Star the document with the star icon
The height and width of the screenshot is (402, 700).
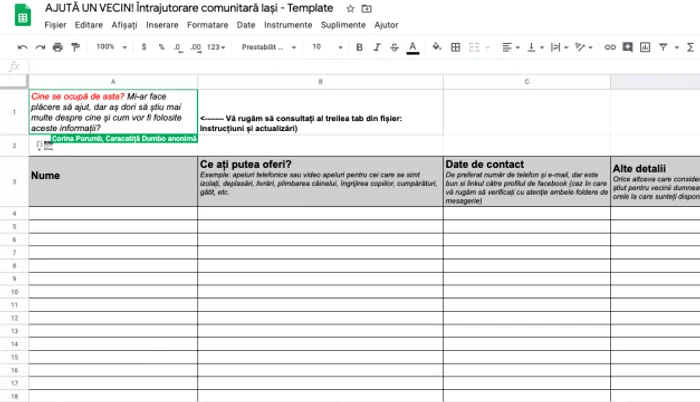pyautogui.click(x=350, y=8)
